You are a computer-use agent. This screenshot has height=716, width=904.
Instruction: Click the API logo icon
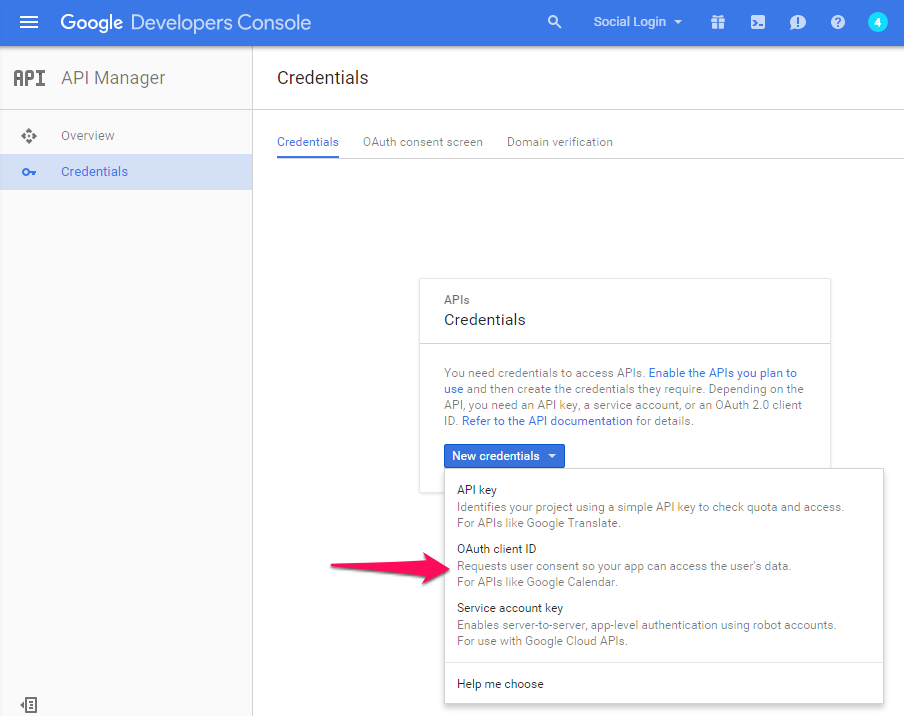(29, 78)
